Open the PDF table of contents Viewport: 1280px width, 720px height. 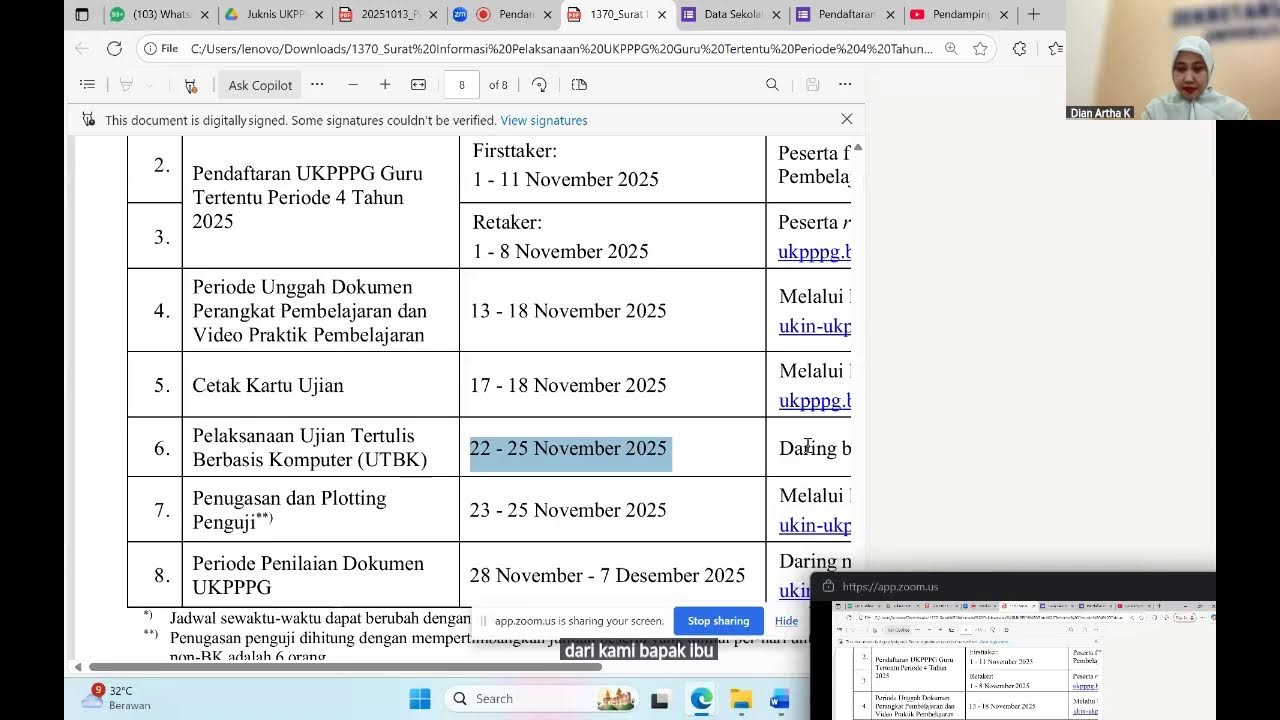click(87, 85)
